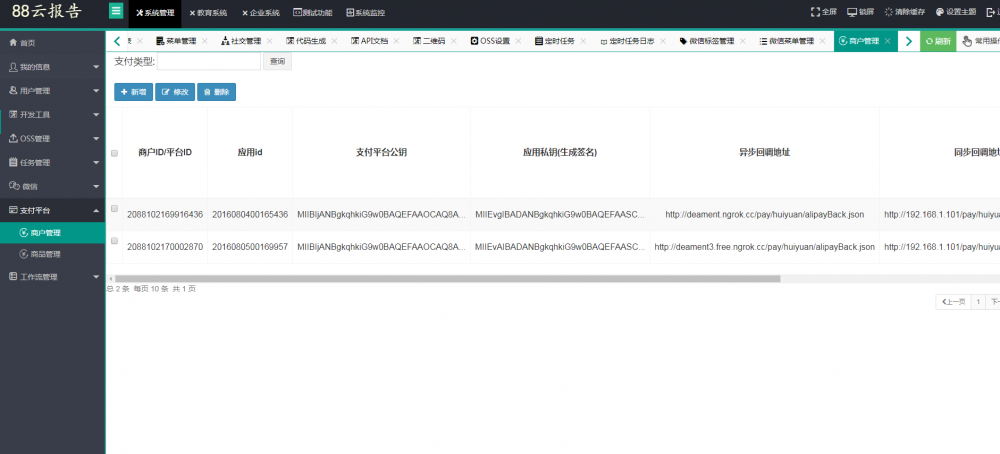Click the 微信 WeChat icon in sidebar
The width and height of the screenshot is (1000, 454).
click(13, 186)
